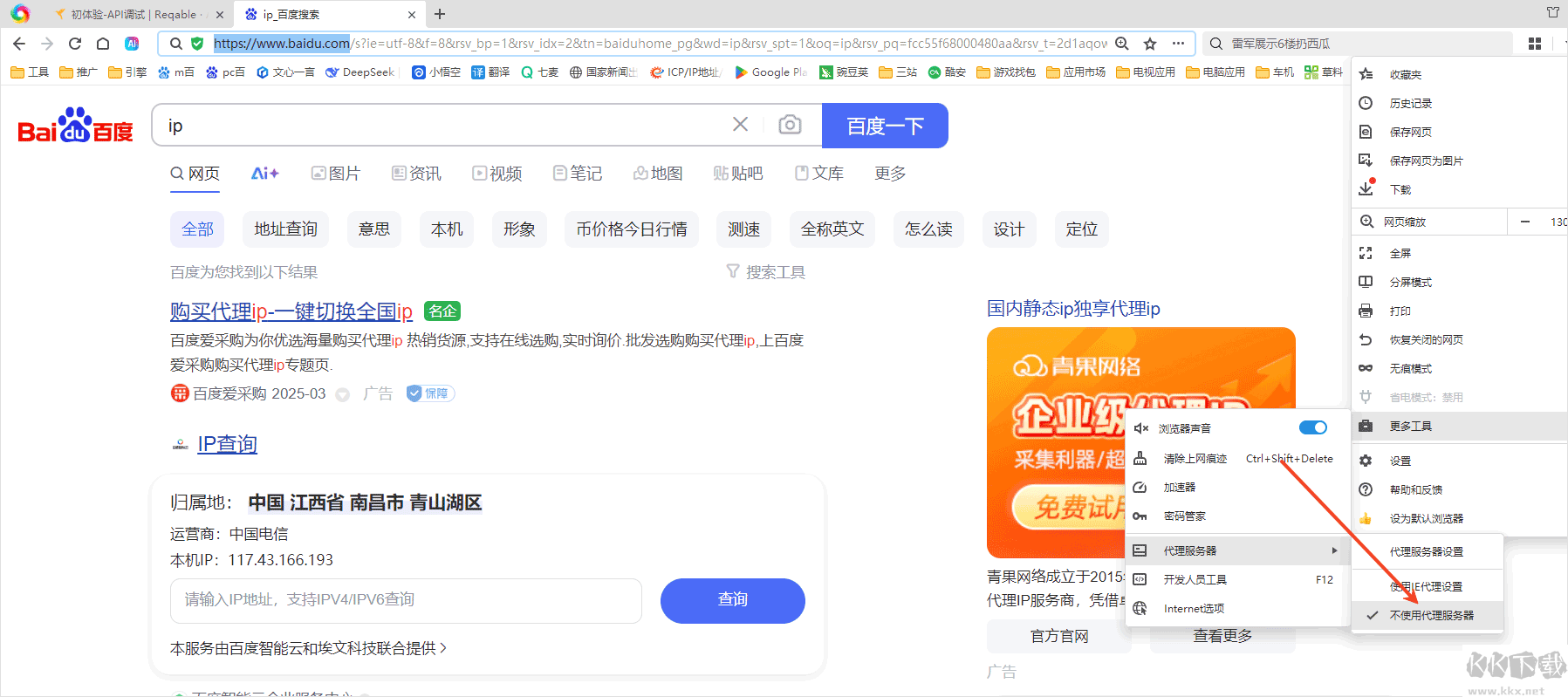The image size is (1568, 697).
Task: Go to homepage via the home icon
Action: pos(103,44)
